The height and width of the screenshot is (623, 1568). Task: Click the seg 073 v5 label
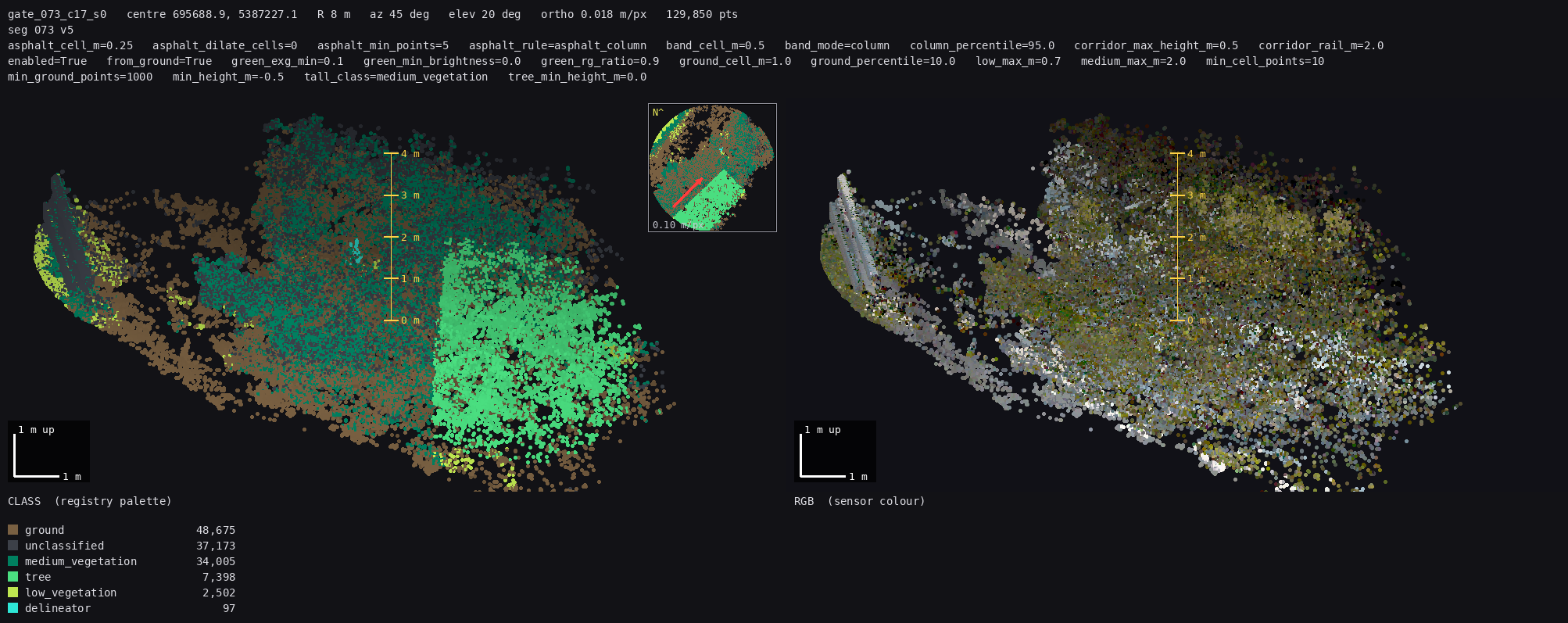tap(41, 30)
